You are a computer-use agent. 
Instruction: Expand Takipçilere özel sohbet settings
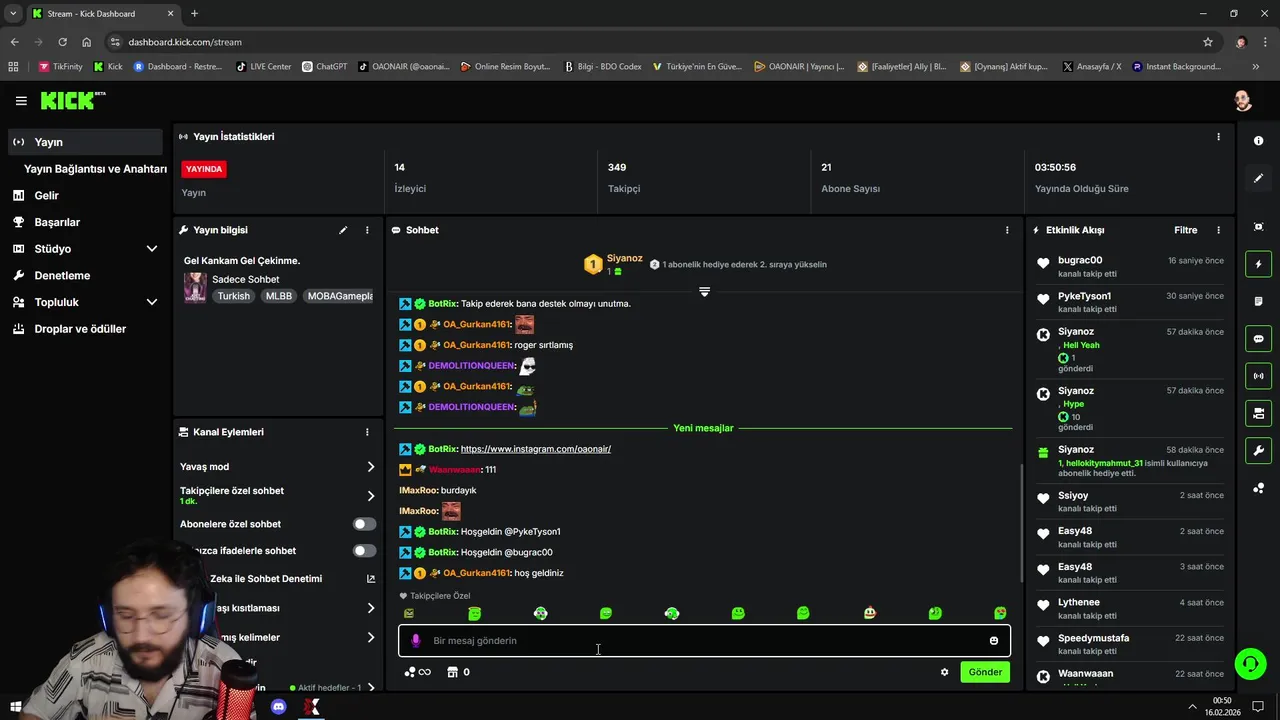pos(370,496)
